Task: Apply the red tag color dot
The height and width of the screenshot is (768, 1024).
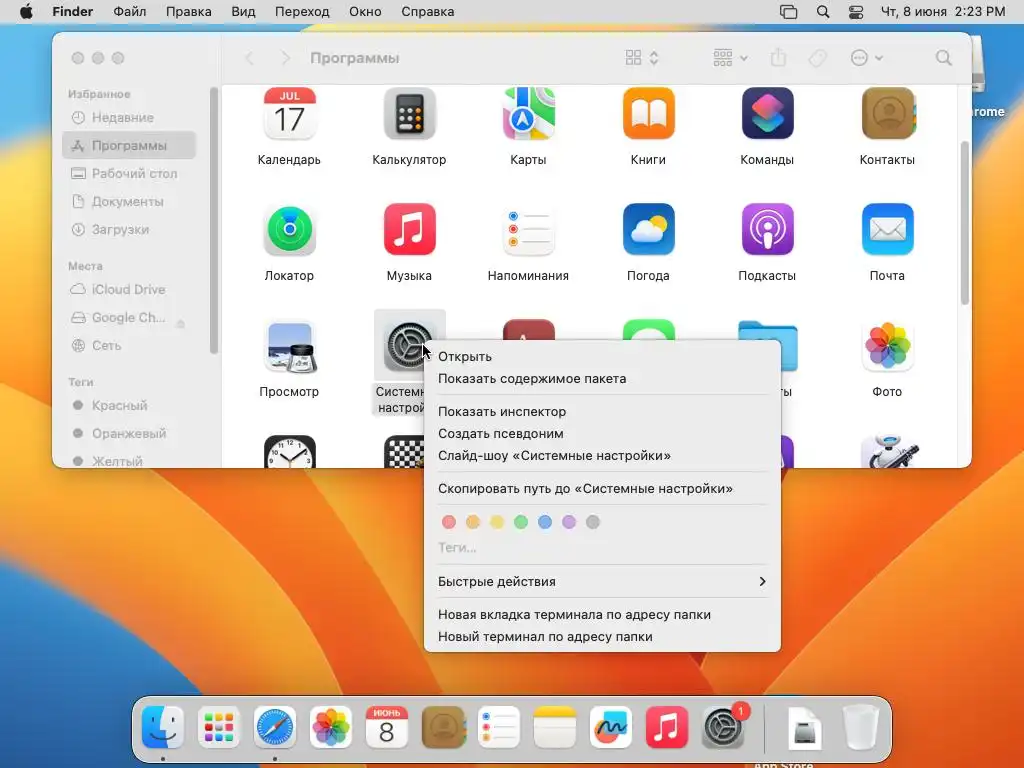Action: tap(449, 522)
